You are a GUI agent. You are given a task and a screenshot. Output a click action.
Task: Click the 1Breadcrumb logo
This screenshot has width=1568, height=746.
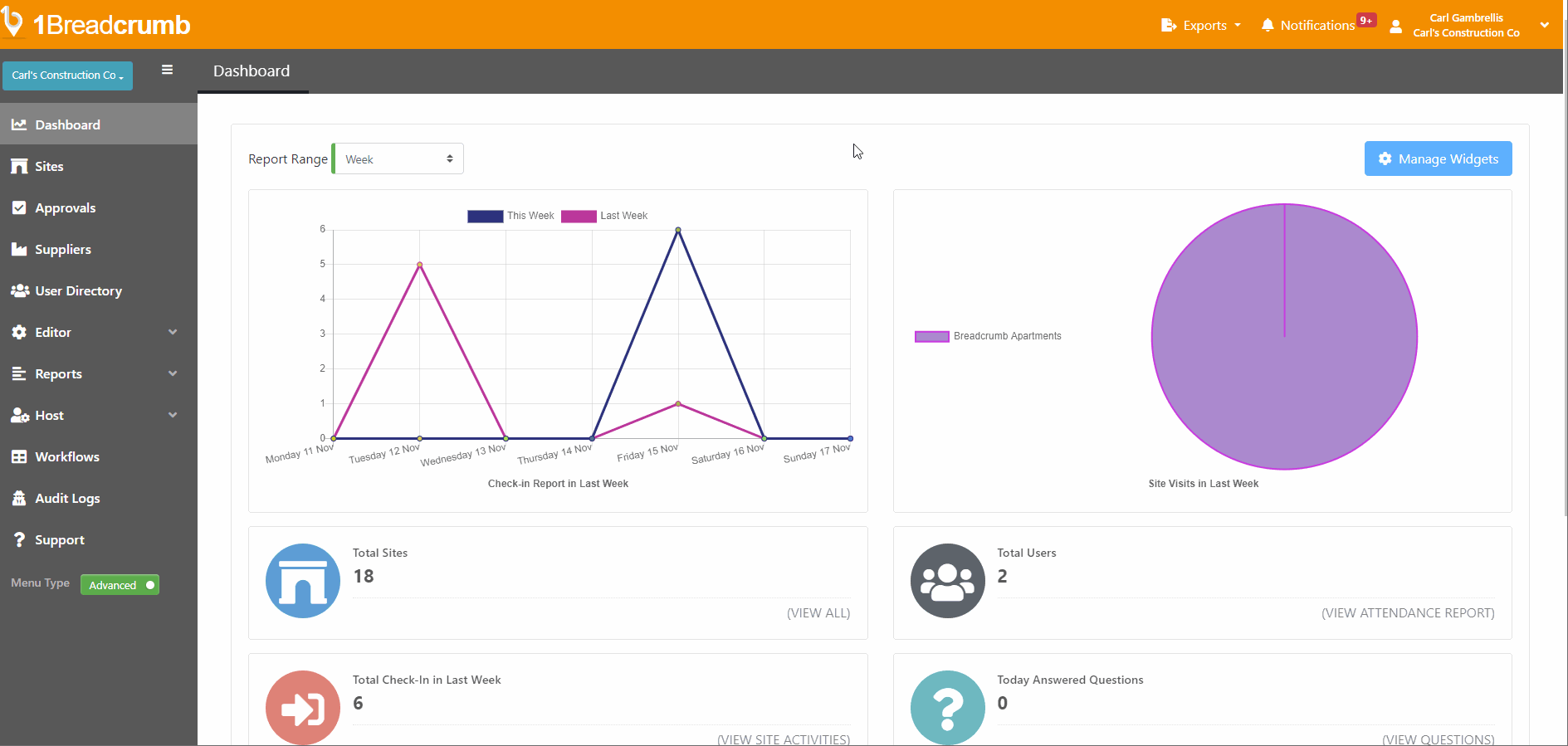pos(96,24)
